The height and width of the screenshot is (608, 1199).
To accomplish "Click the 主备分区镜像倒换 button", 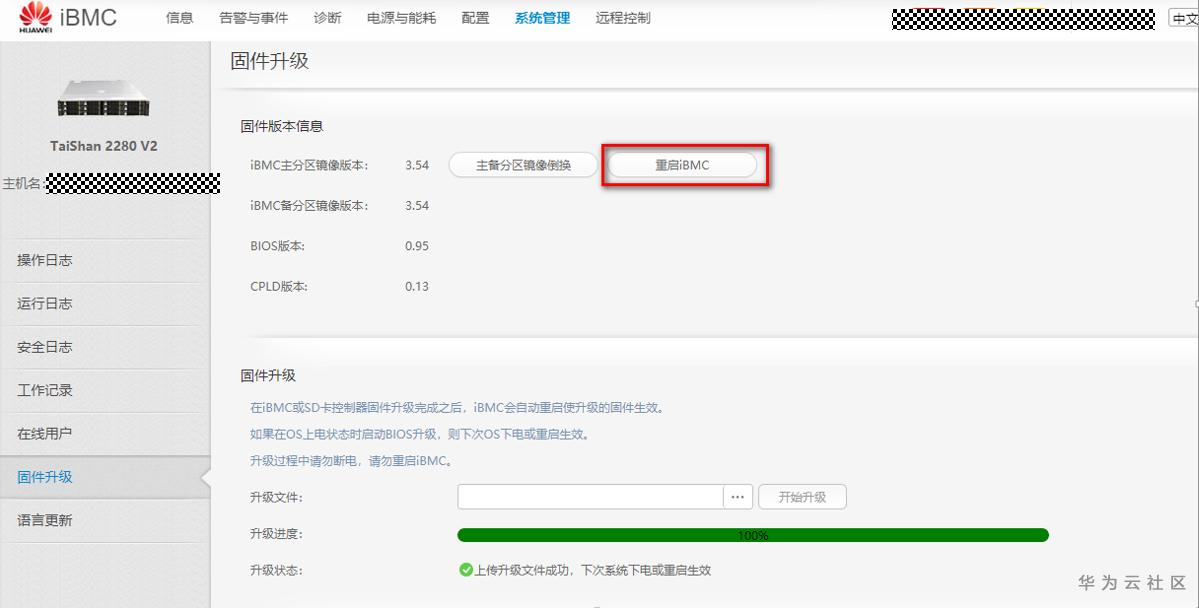I will pyautogui.click(x=523, y=165).
